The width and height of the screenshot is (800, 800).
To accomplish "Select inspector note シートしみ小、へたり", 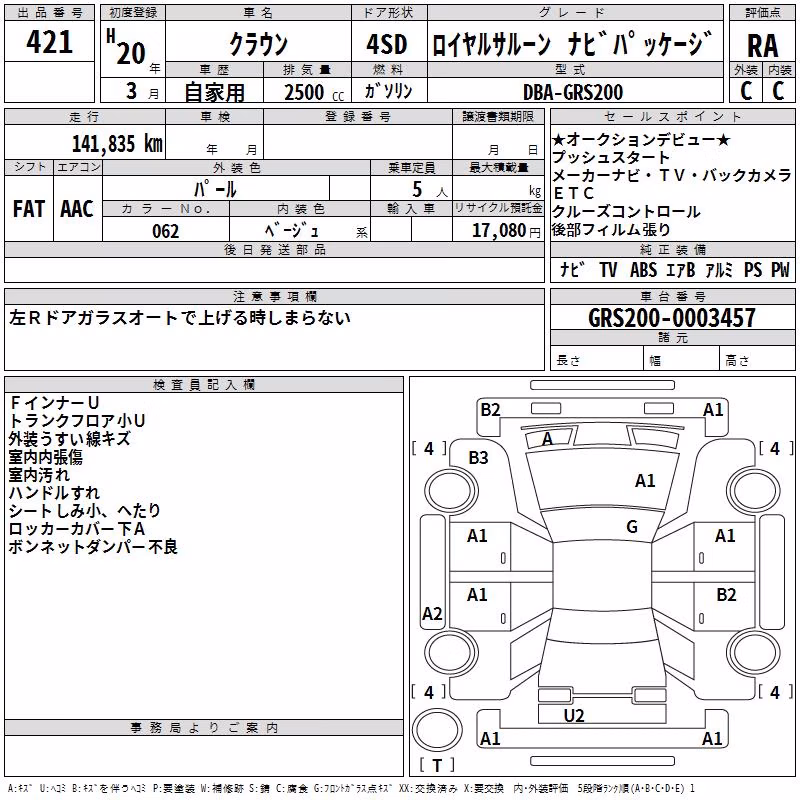I will pos(85,510).
